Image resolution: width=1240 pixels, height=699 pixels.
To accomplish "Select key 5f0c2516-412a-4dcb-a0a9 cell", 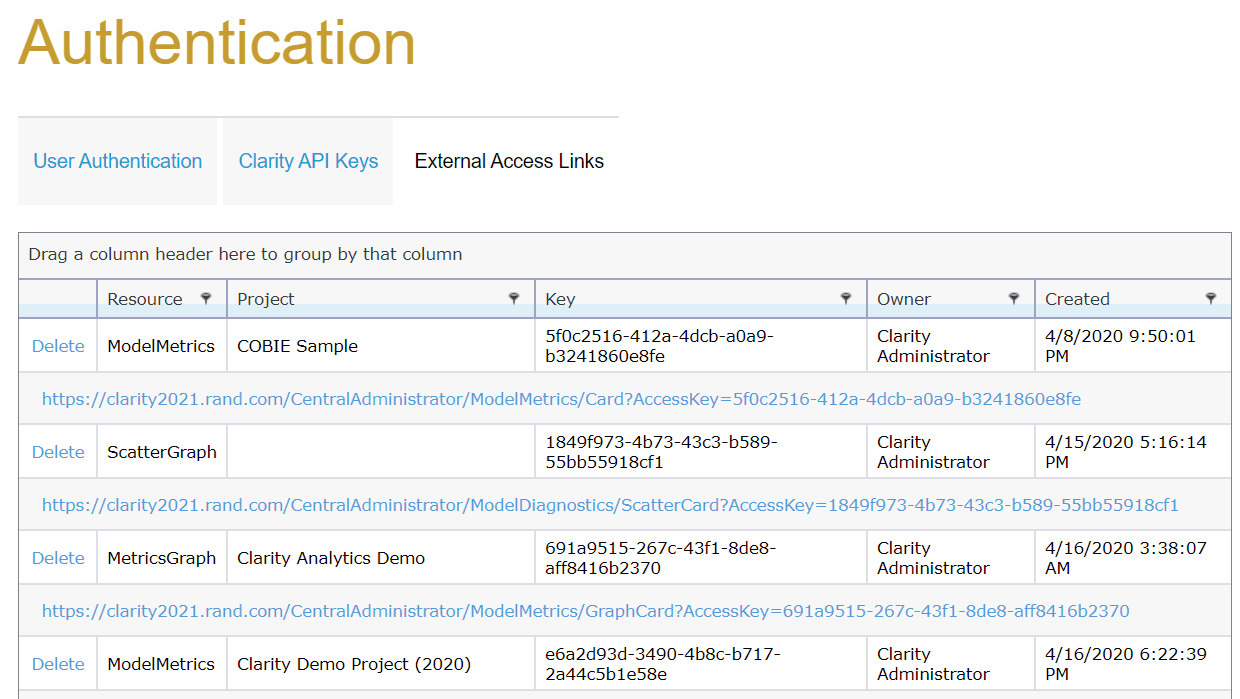I will pyautogui.click(x=701, y=346).
